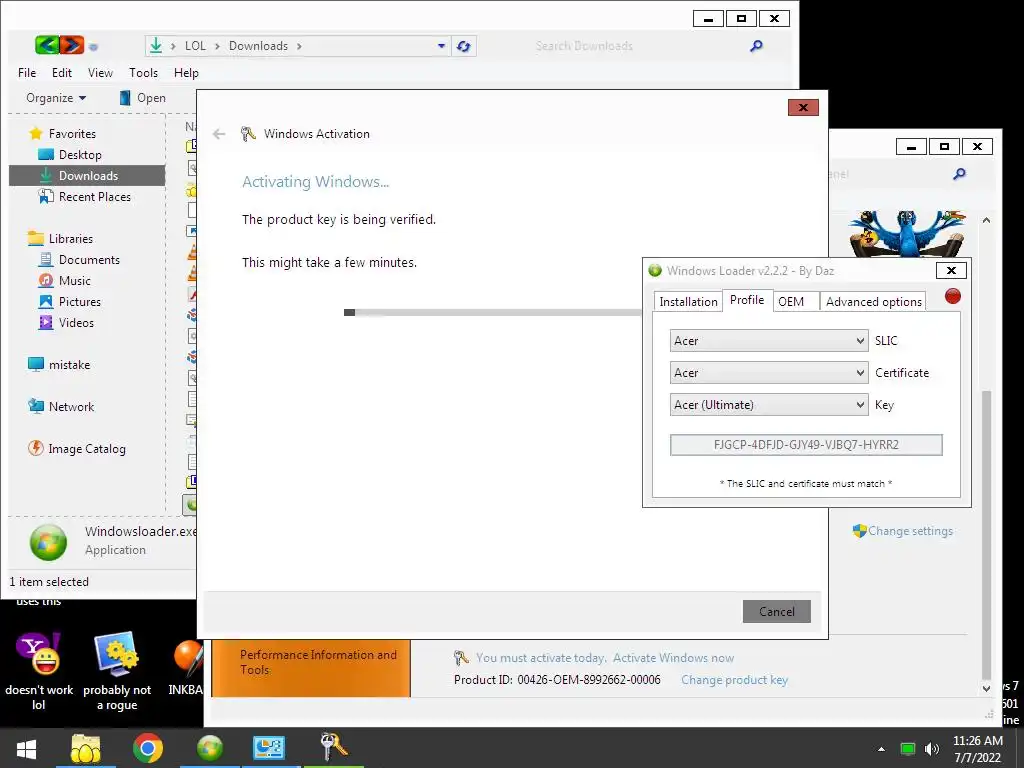Switch to the Profile tab
Viewport: 1024px width, 768px height.
[747, 300]
